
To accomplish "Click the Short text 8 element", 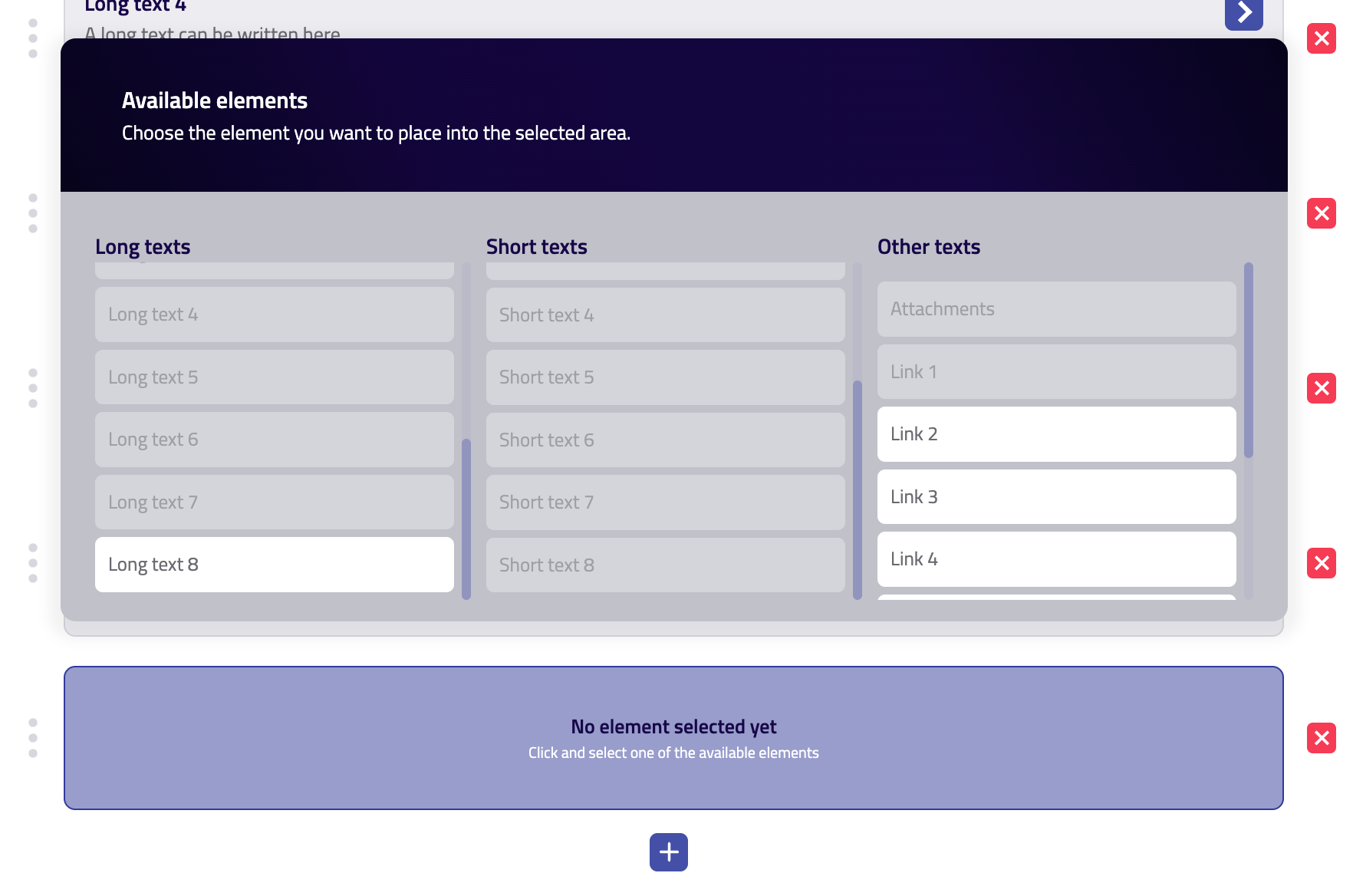I will [x=665, y=565].
